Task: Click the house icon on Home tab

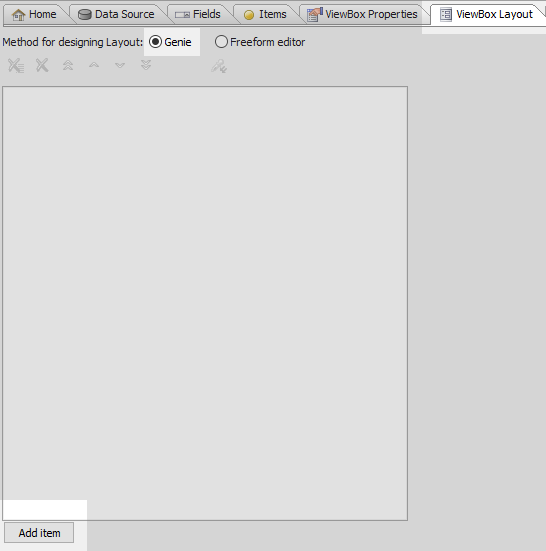Action: coord(18,15)
